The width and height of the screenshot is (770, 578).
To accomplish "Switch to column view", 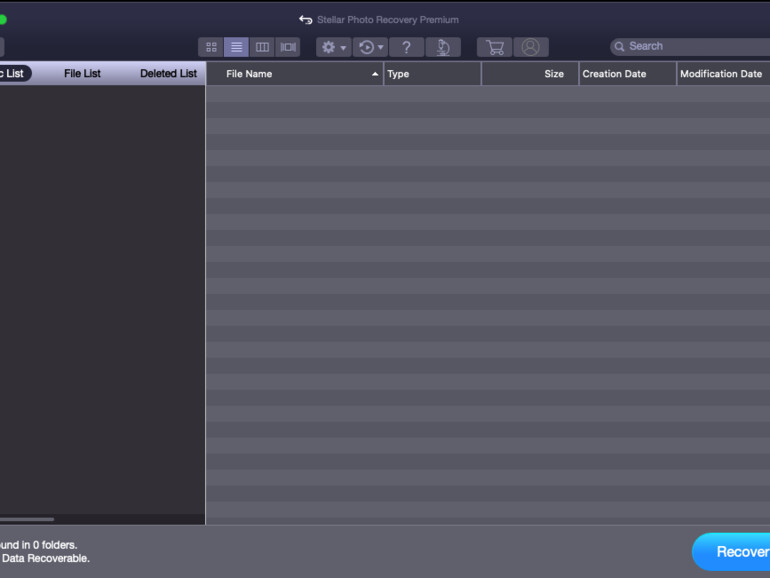I will 262,47.
